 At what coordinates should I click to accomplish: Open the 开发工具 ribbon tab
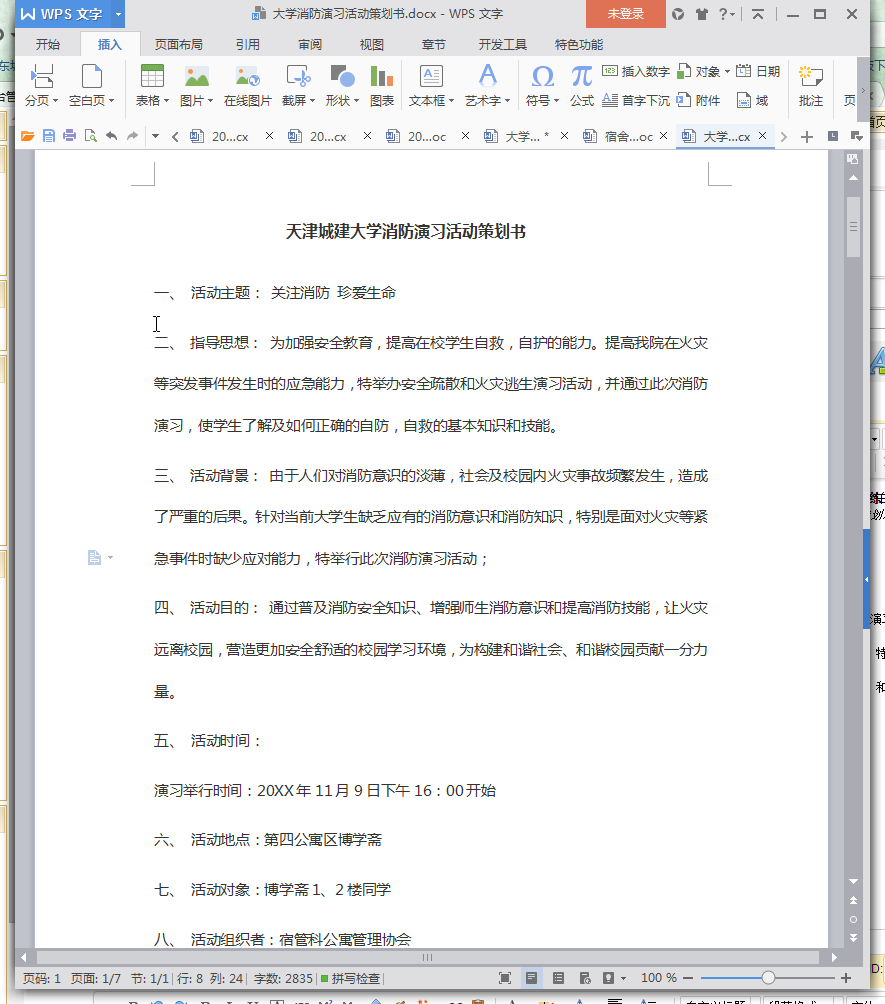click(x=503, y=44)
